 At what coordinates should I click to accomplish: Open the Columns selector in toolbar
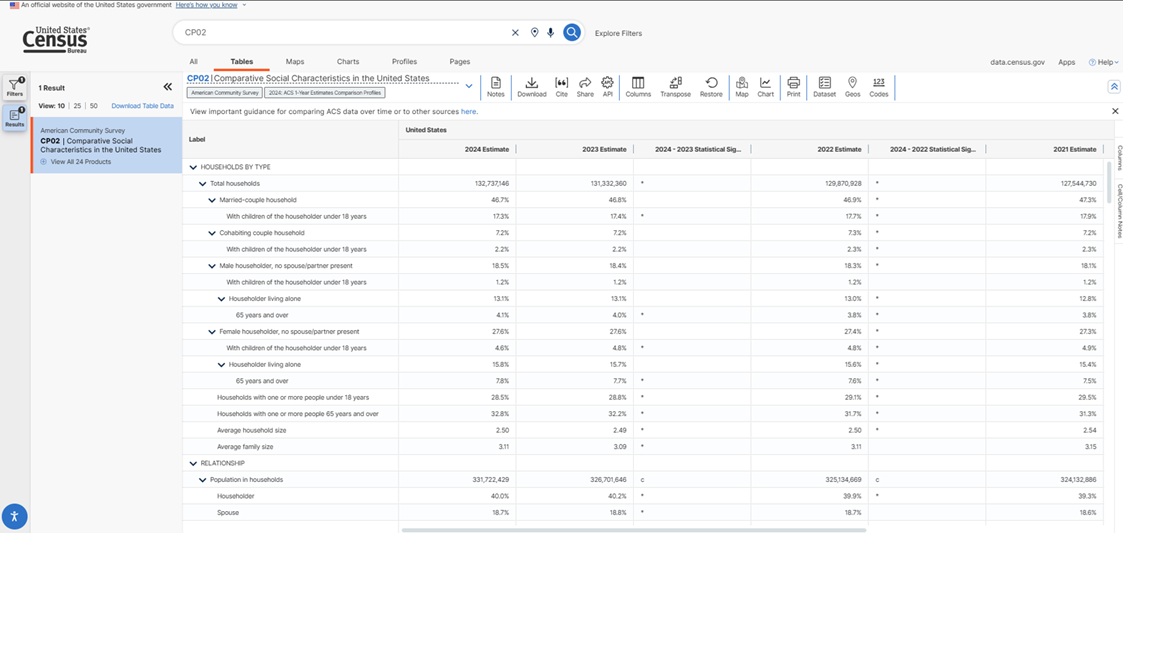pyautogui.click(x=638, y=87)
